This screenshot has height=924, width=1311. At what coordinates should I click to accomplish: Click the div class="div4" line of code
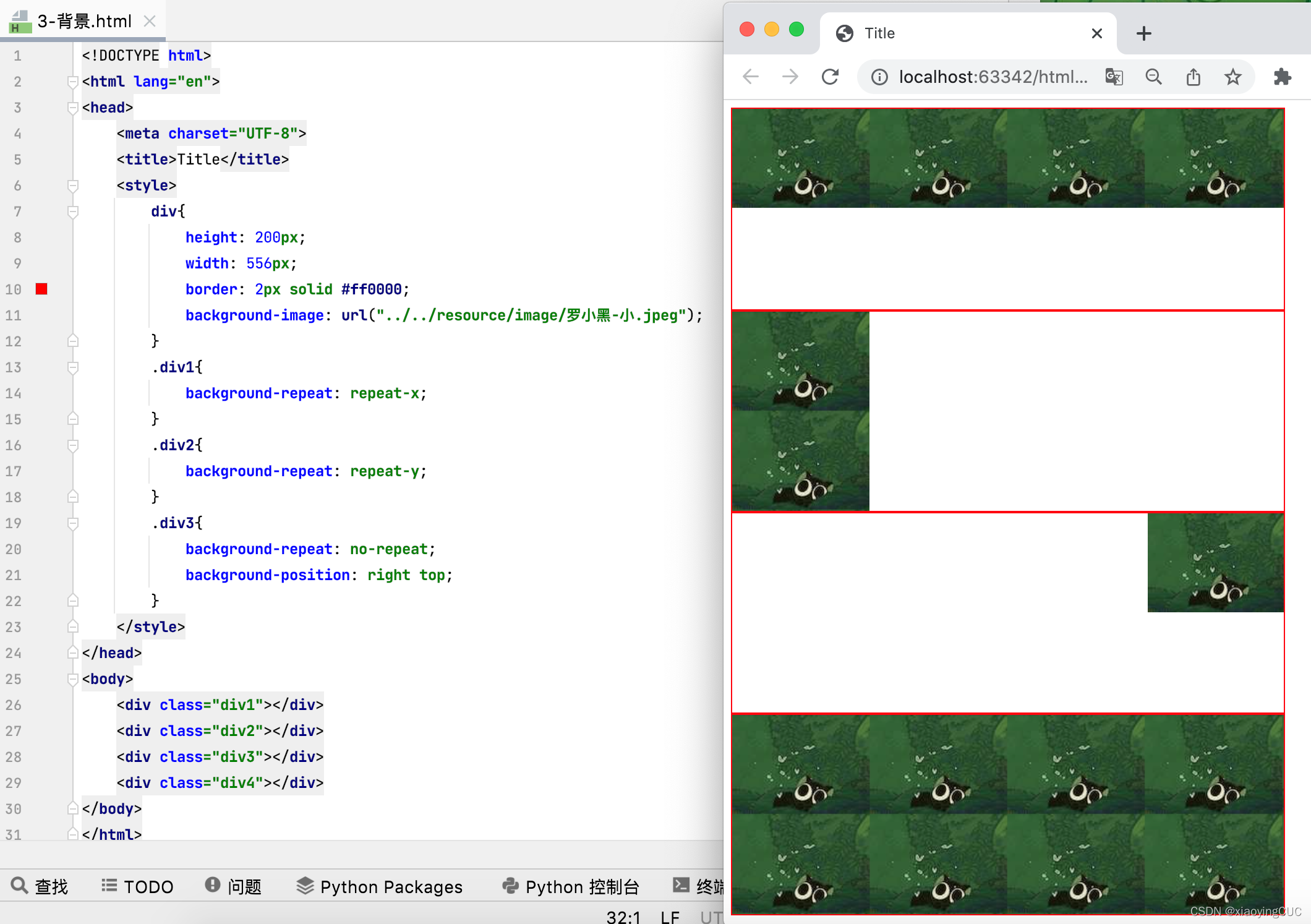click(x=220, y=783)
